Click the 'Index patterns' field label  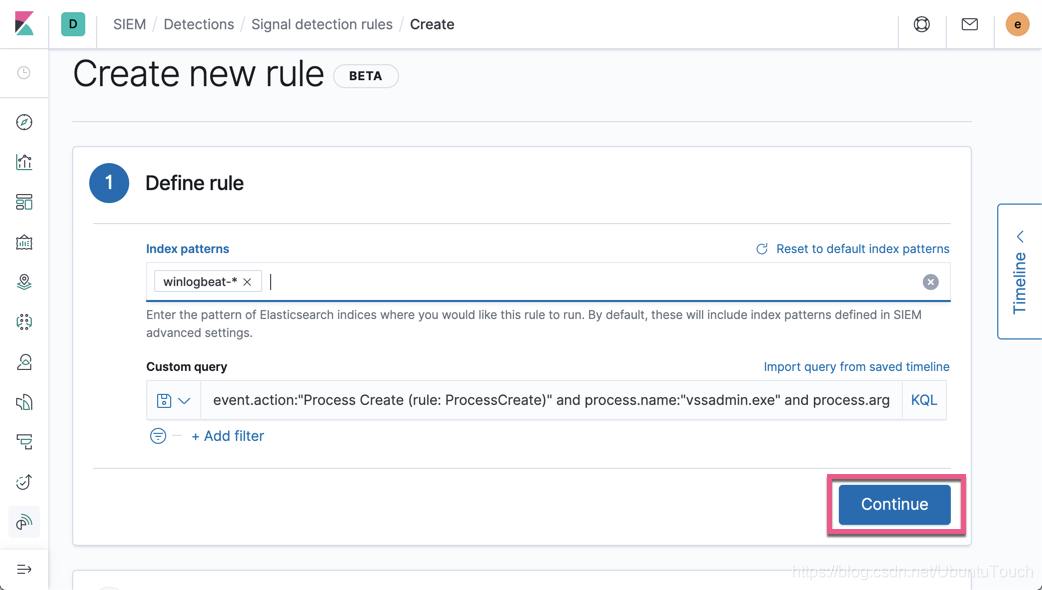point(187,248)
